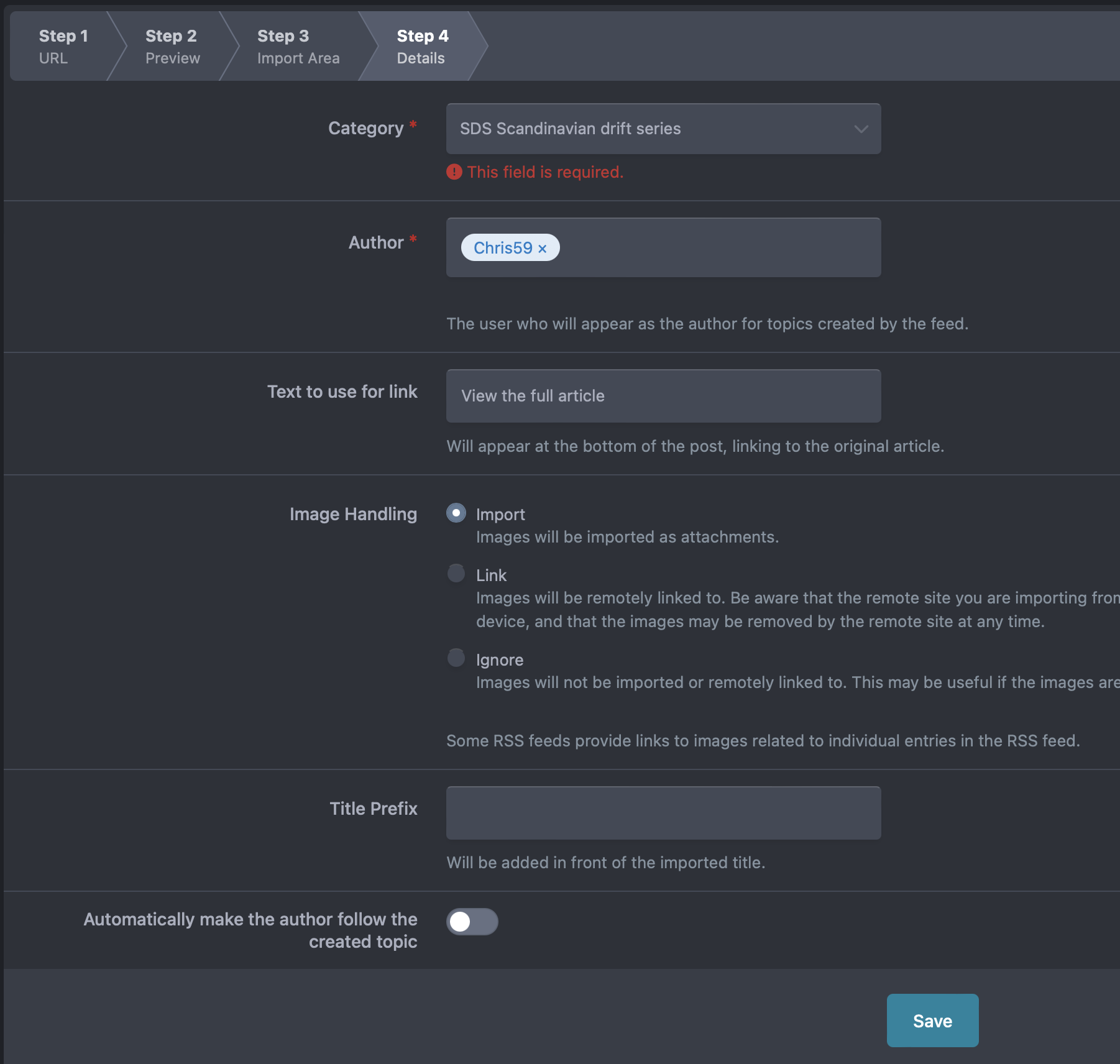Screen dimensions: 1120x1064
Task: Expand the Category dropdown chevron
Action: (x=861, y=129)
